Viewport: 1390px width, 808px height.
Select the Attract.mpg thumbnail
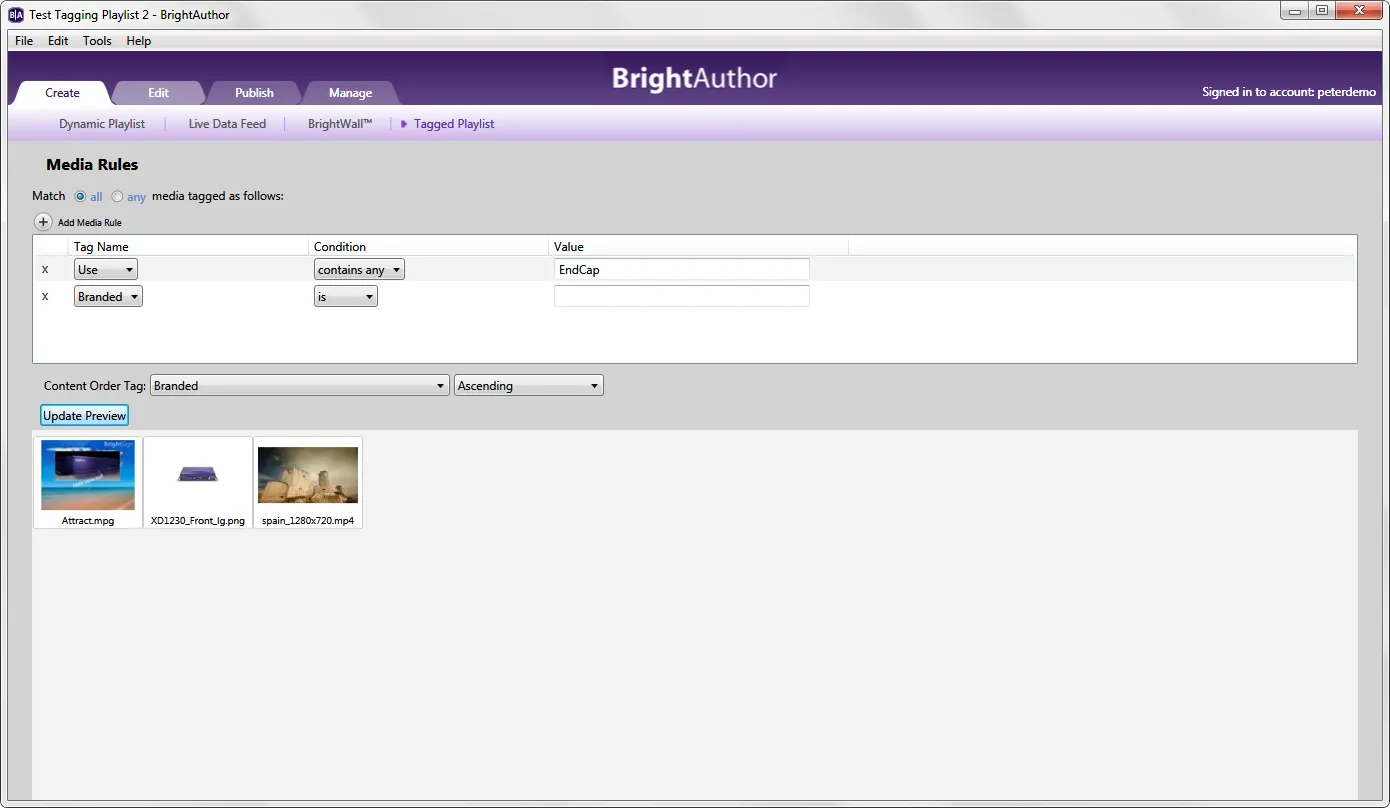pyautogui.click(x=88, y=482)
